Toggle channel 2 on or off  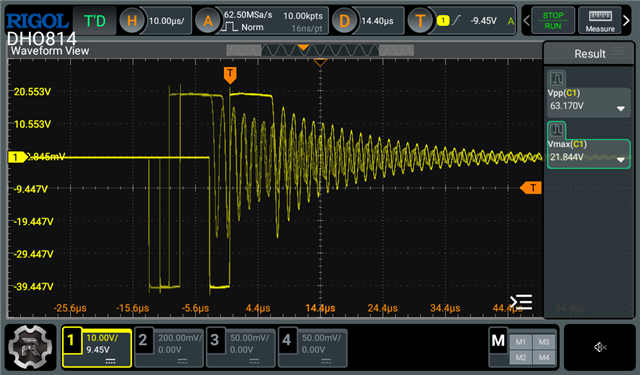tap(142, 339)
